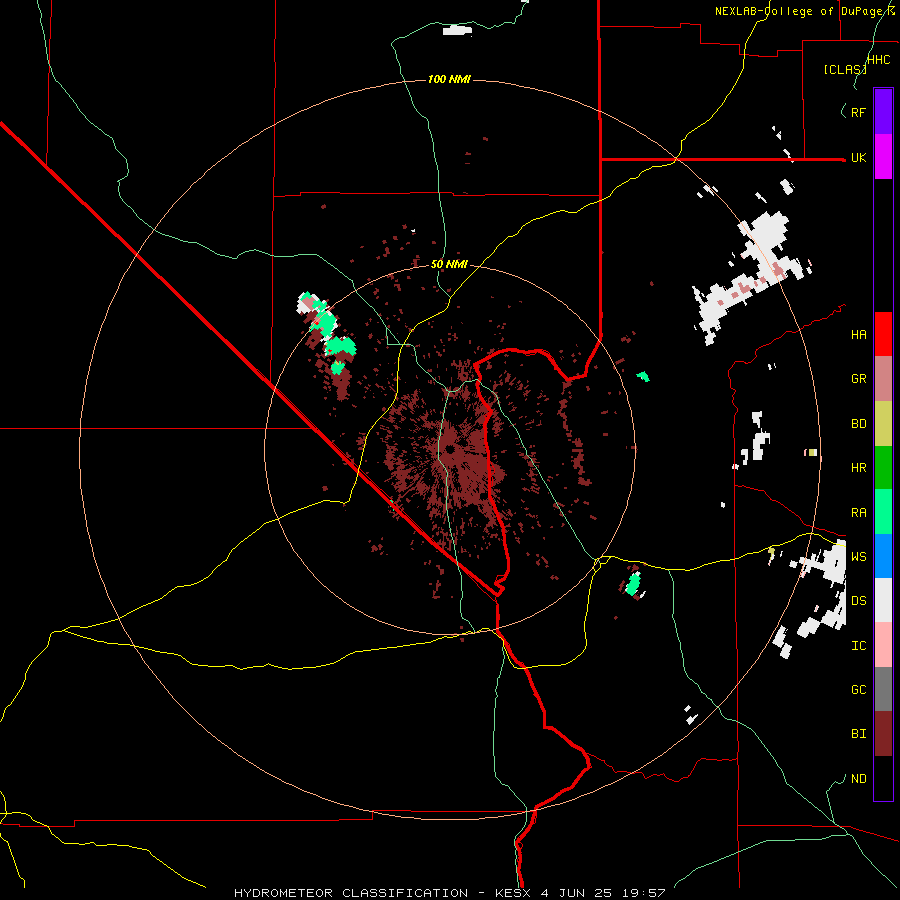Click the UK legend label

[858, 158]
